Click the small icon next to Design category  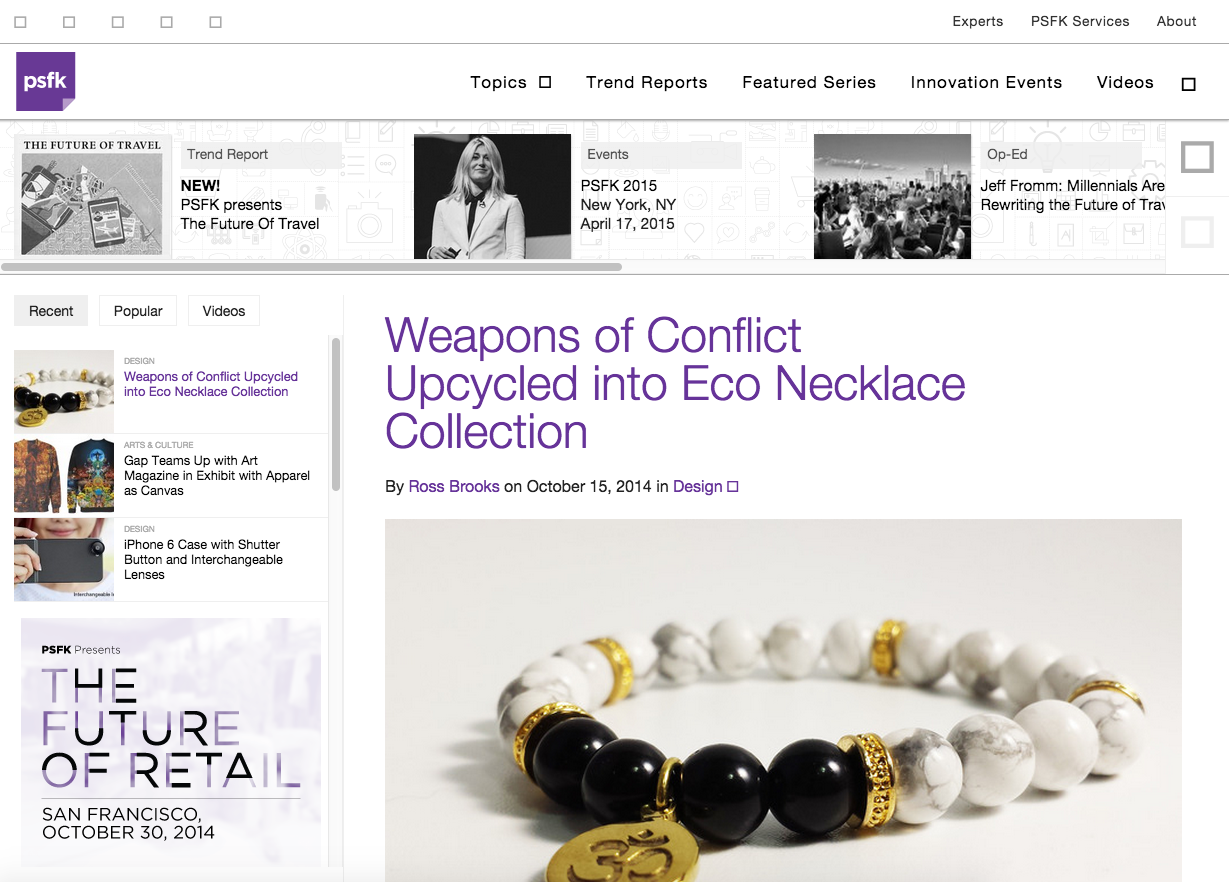pos(733,487)
